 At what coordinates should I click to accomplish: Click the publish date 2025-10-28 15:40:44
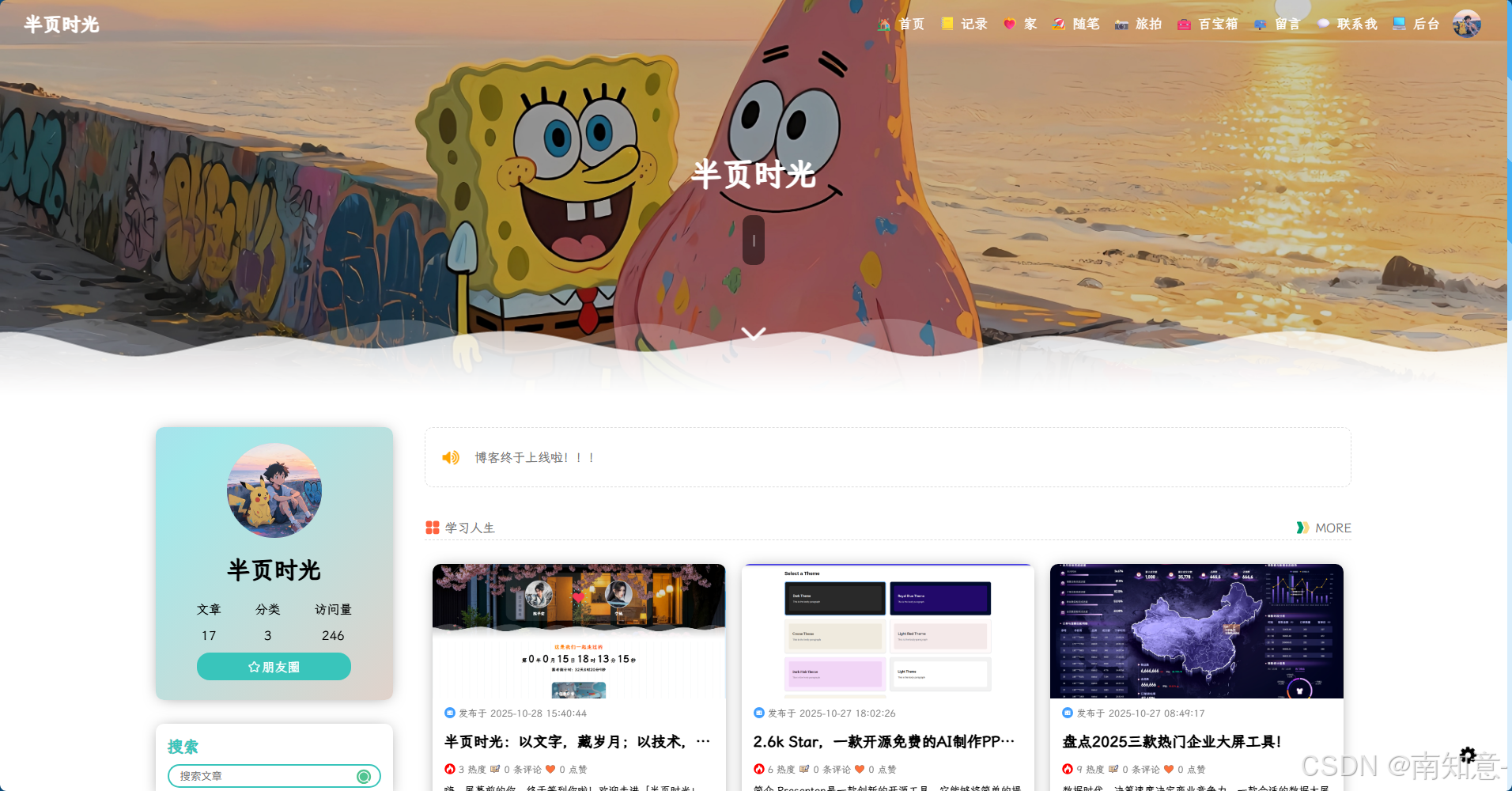539,713
